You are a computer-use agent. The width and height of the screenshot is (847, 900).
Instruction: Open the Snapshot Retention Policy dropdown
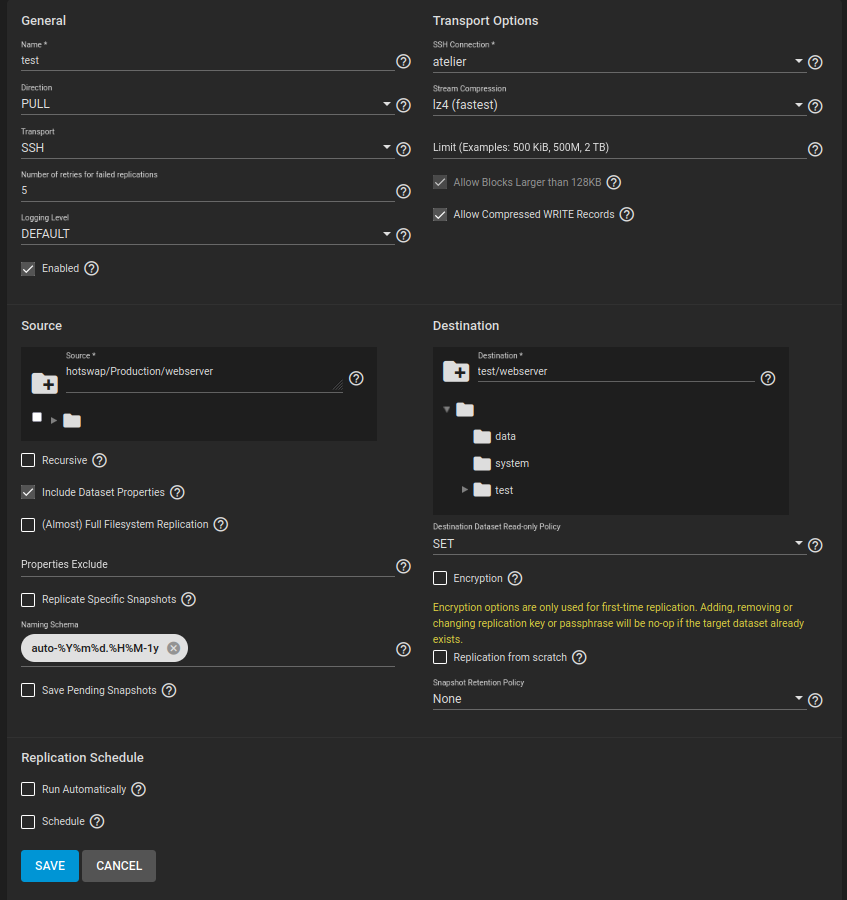(618, 699)
